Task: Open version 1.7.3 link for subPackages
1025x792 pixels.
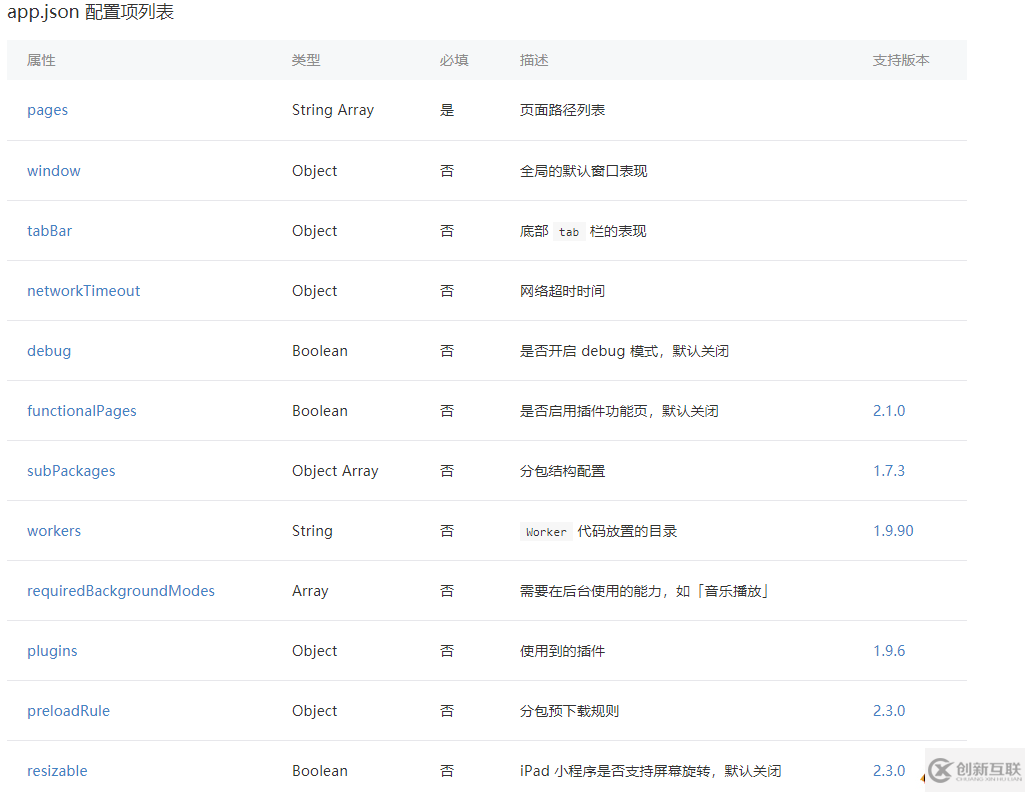Action: tap(889, 471)
